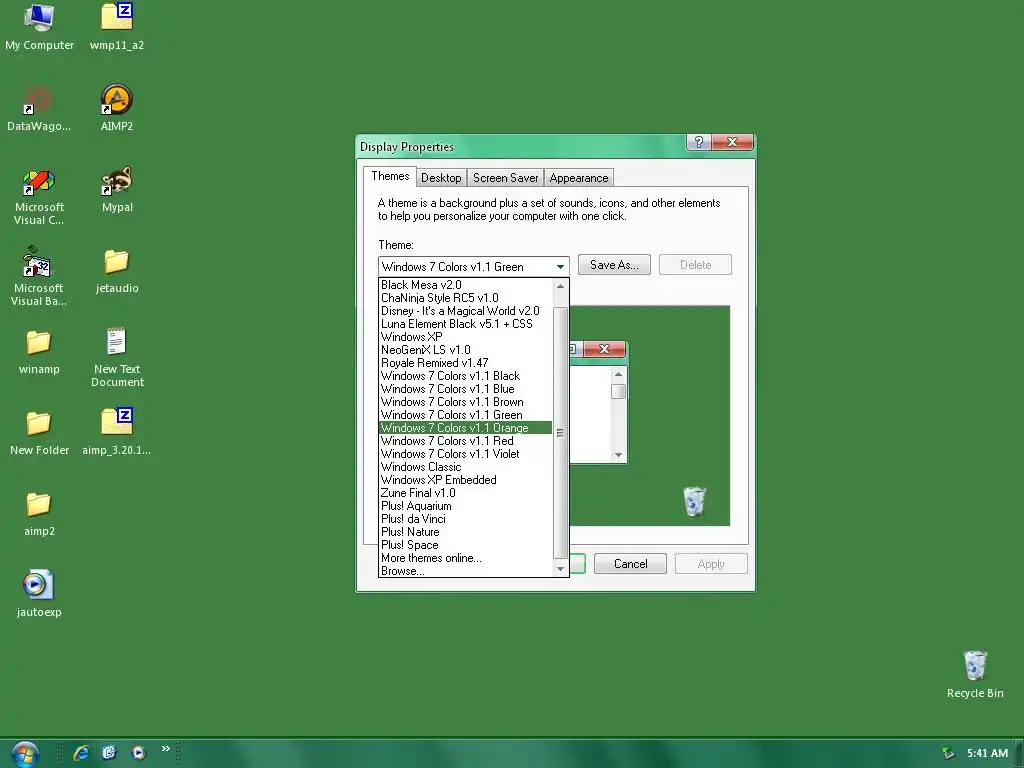
Task: Click the Cancel button
Action: click(x=630, y=564)
